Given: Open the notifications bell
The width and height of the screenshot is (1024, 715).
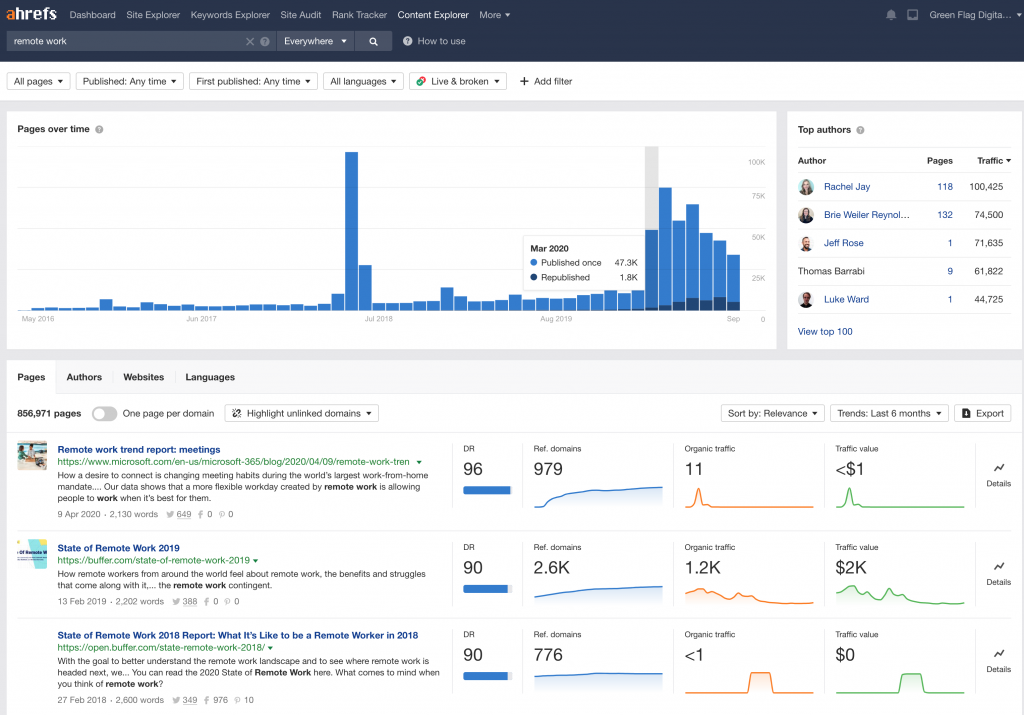Looking at the screenshot, I should click(891, 14).
